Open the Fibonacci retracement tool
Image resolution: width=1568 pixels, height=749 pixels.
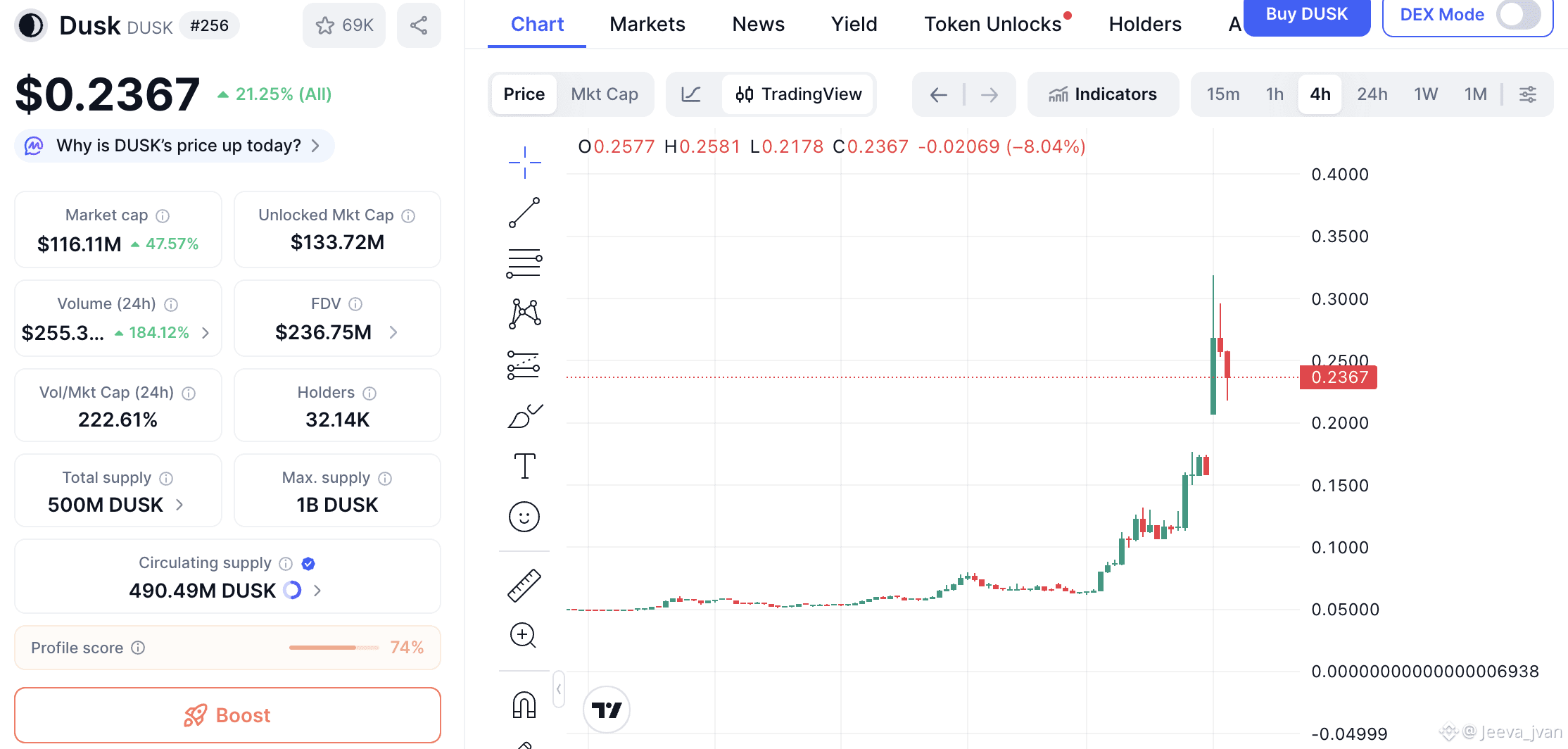[x=524, y=263]
